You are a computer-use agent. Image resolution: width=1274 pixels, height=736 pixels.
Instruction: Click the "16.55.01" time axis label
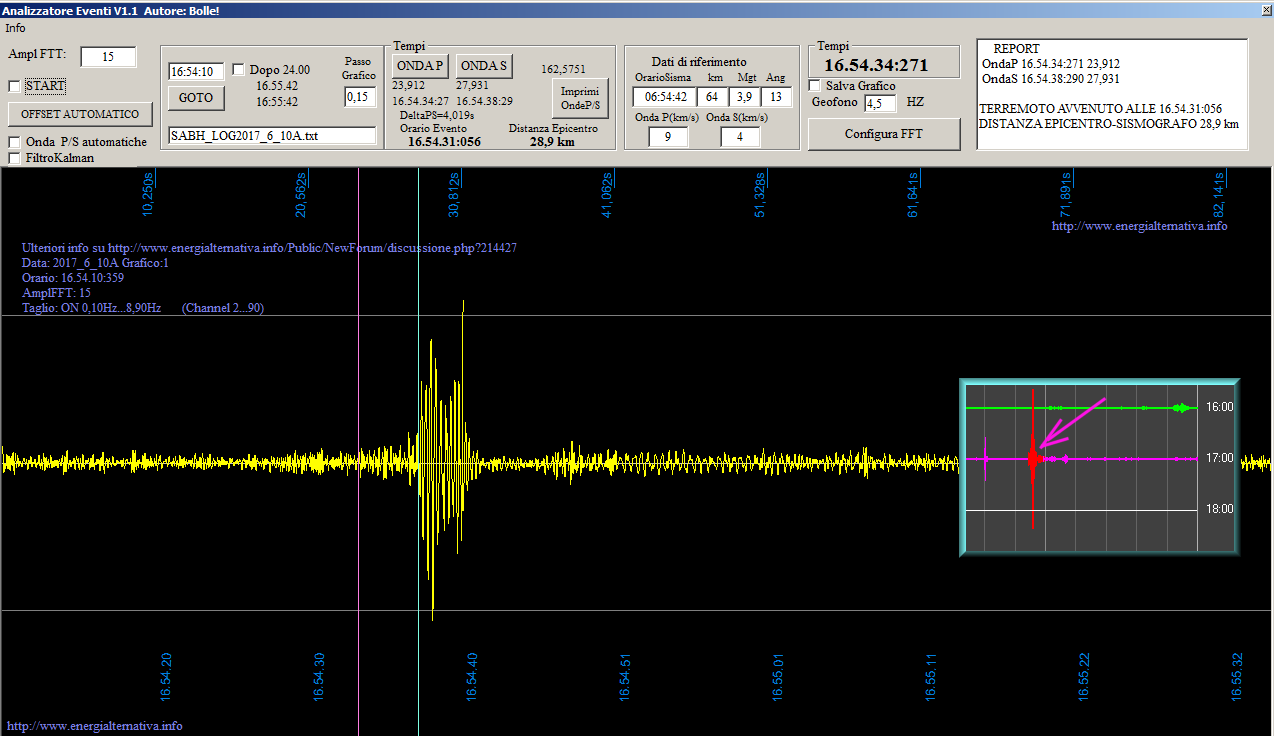778,676
